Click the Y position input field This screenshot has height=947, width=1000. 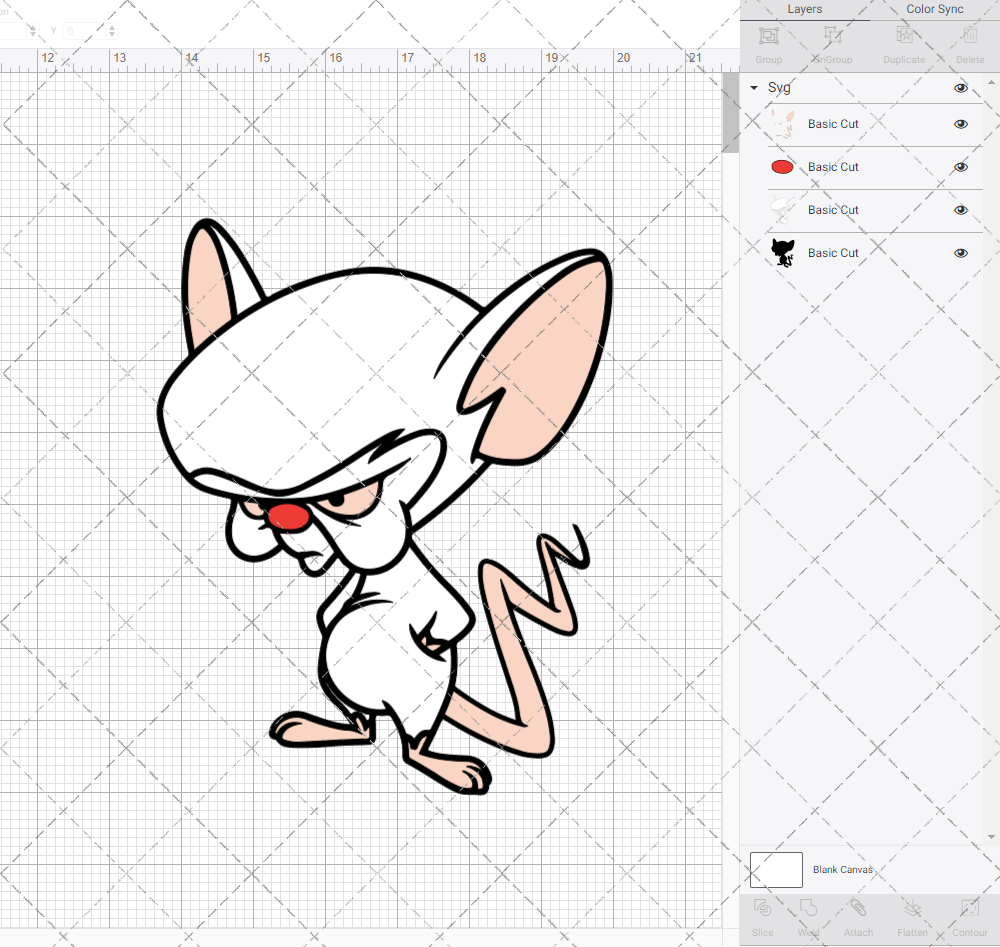point(84,30)
